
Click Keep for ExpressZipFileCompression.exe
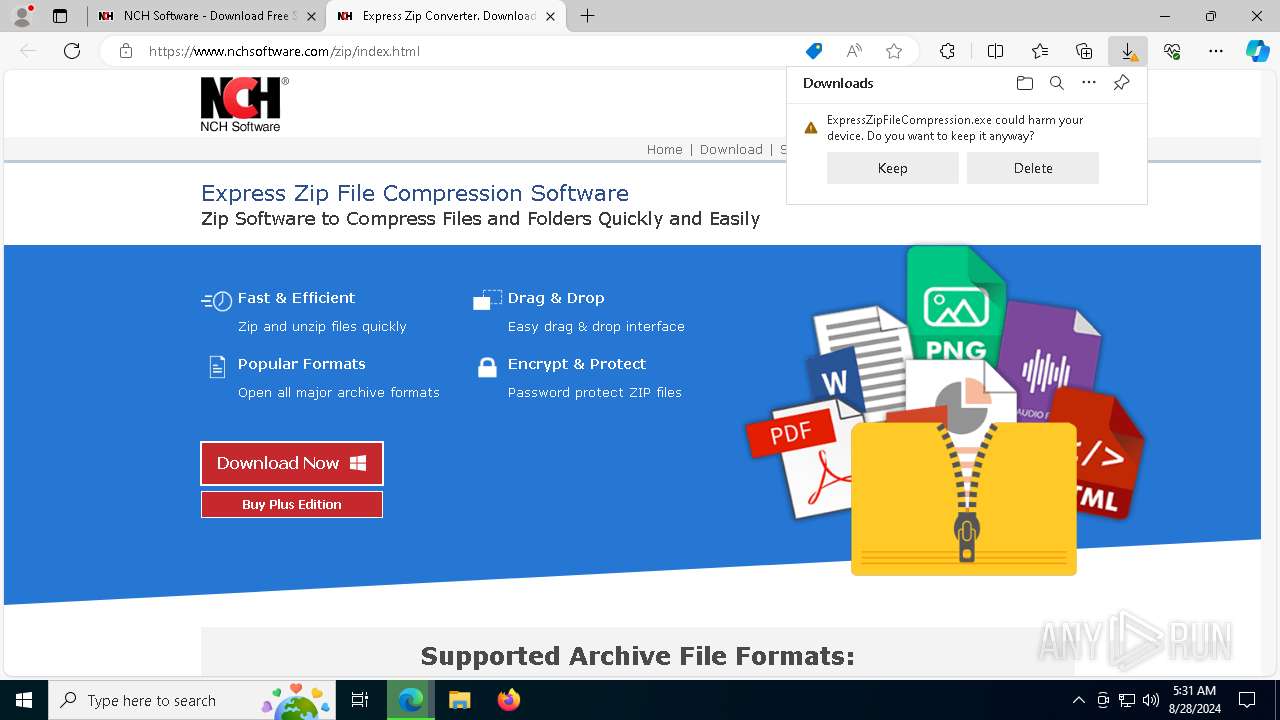point(892,168)
